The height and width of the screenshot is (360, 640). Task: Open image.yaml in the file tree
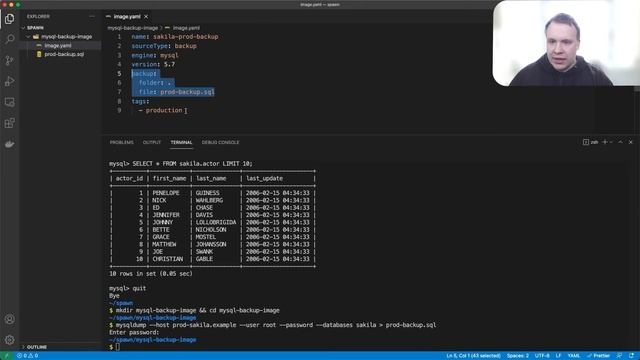(58, 45)
